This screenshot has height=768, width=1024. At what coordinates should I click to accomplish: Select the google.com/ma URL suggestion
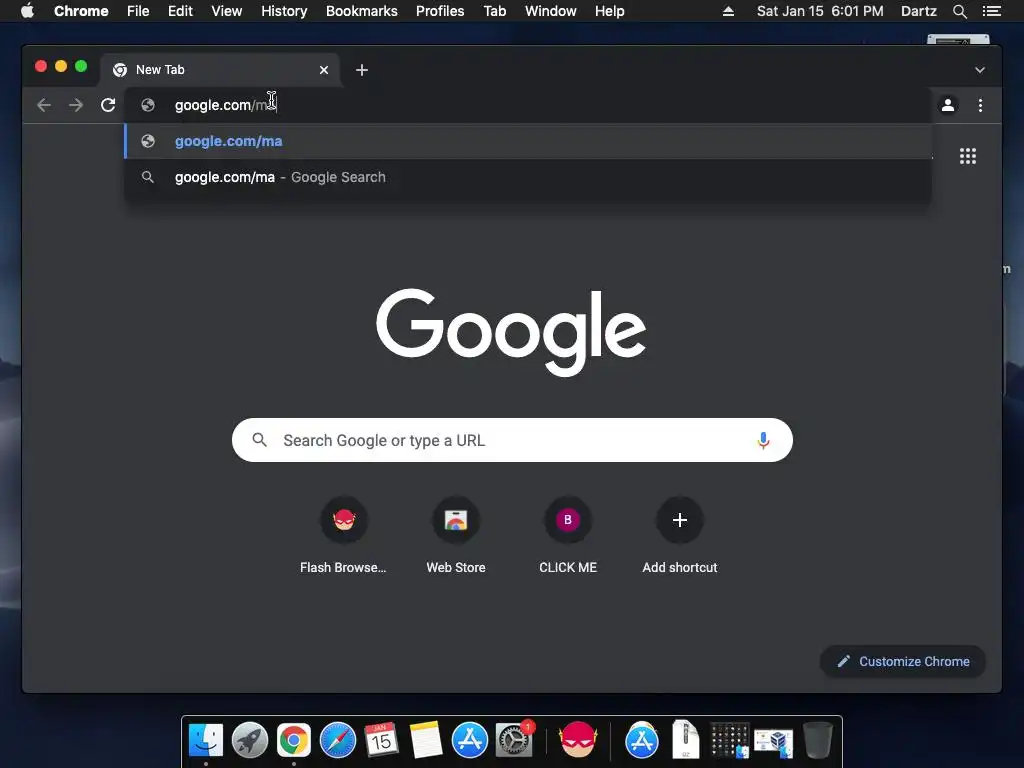(528, 141)
